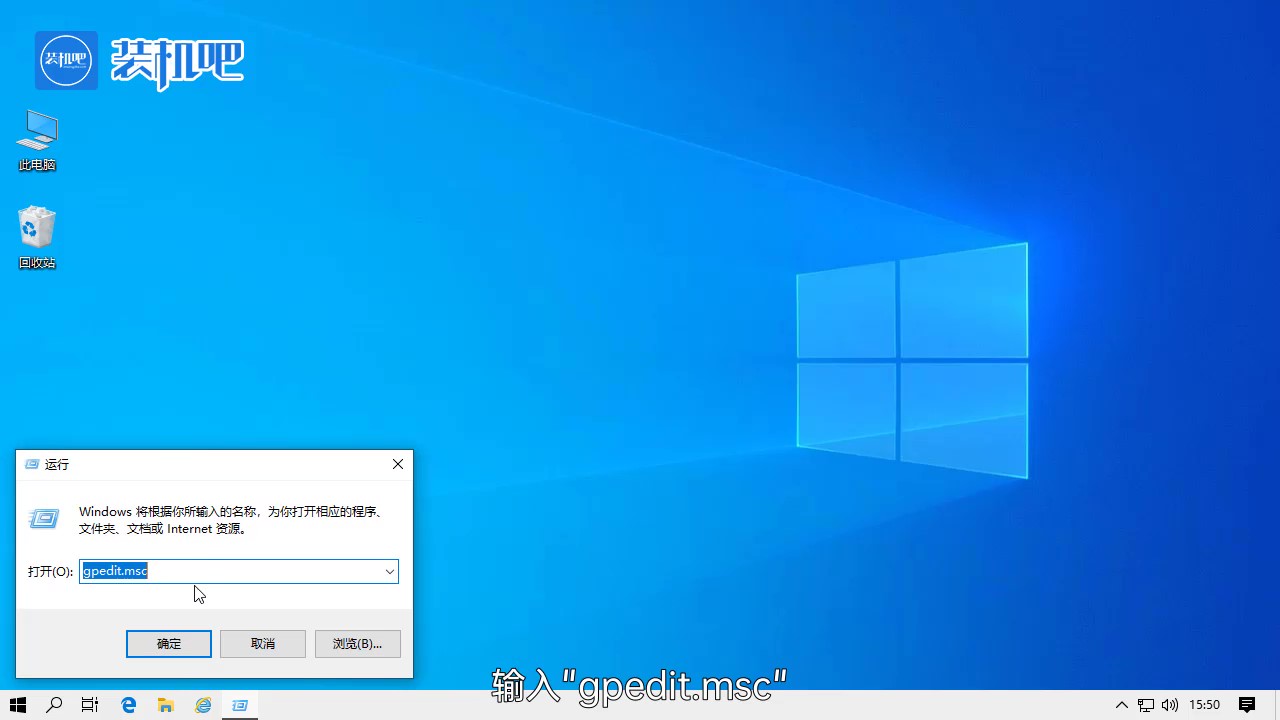This screenshot has width=1280, height=720.
Task: Open the volume control in the tray
Action: pos(1169,705)
